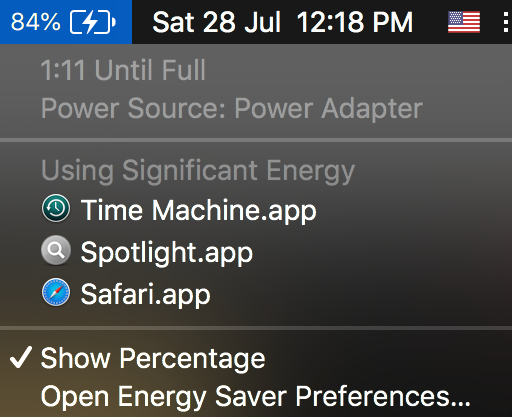Click the Safari compass icon
Image resolution: width=512 pixels, height=417 pixels.
coord(56,292)
